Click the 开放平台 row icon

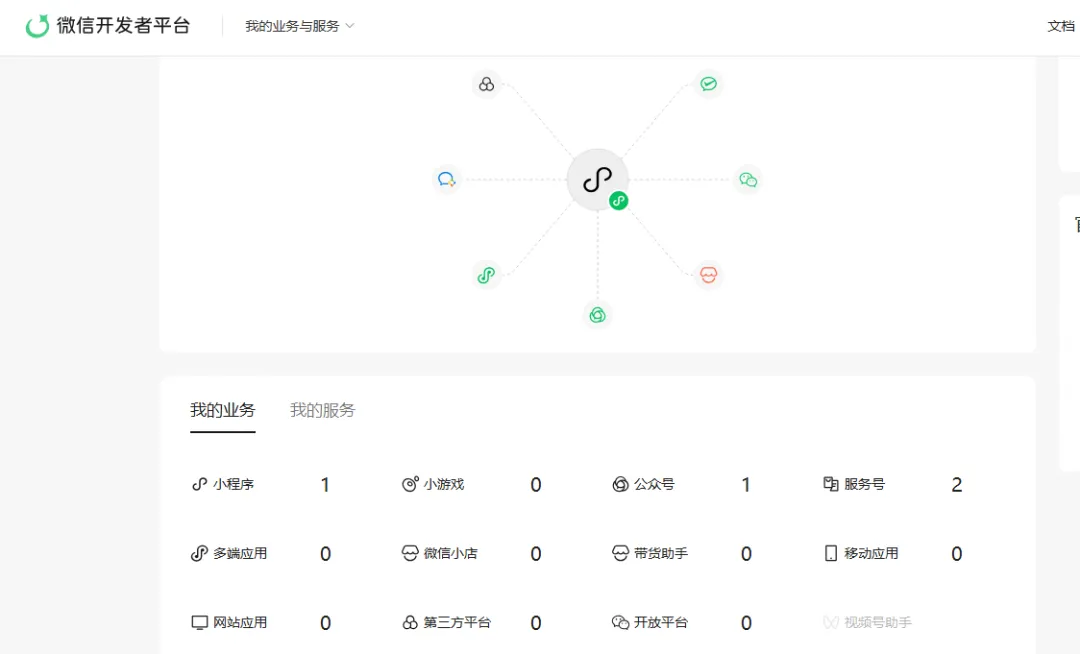tap(620, 622)
